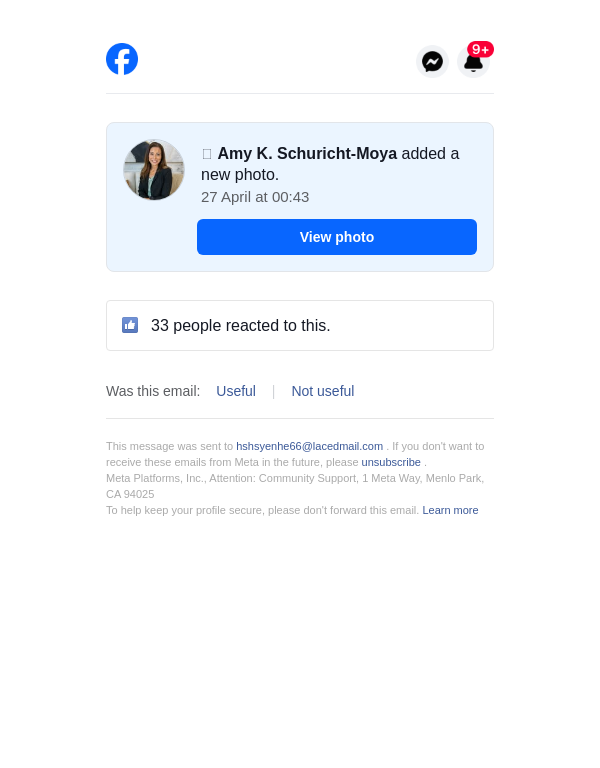Follow the unsubscribe link in the footer
Viewport: 600px width, 768px height.
point(391,462)
